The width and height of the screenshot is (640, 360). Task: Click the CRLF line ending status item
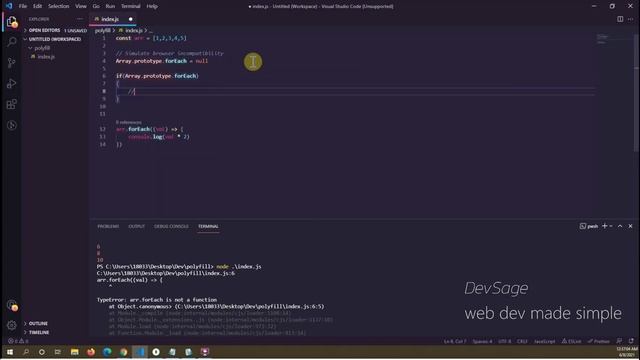click(x=522, y=341)
